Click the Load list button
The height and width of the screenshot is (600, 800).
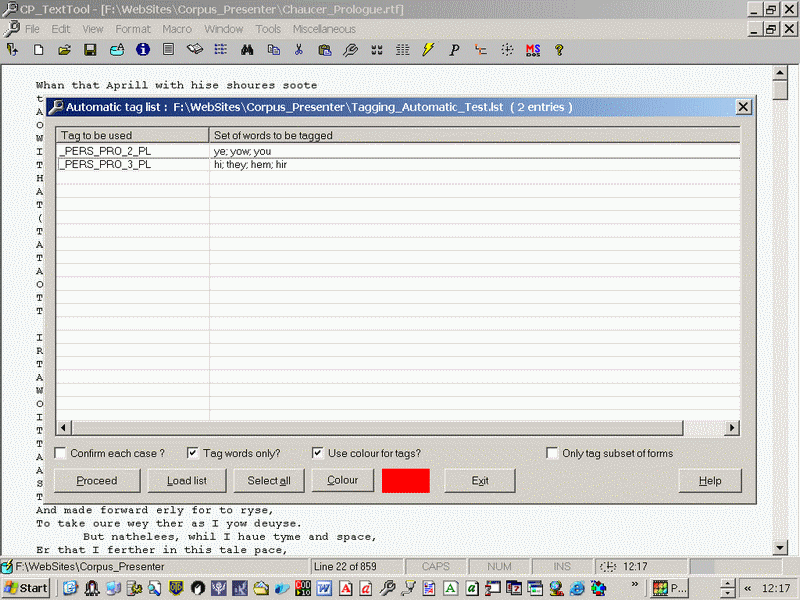[x=186, y=481]
